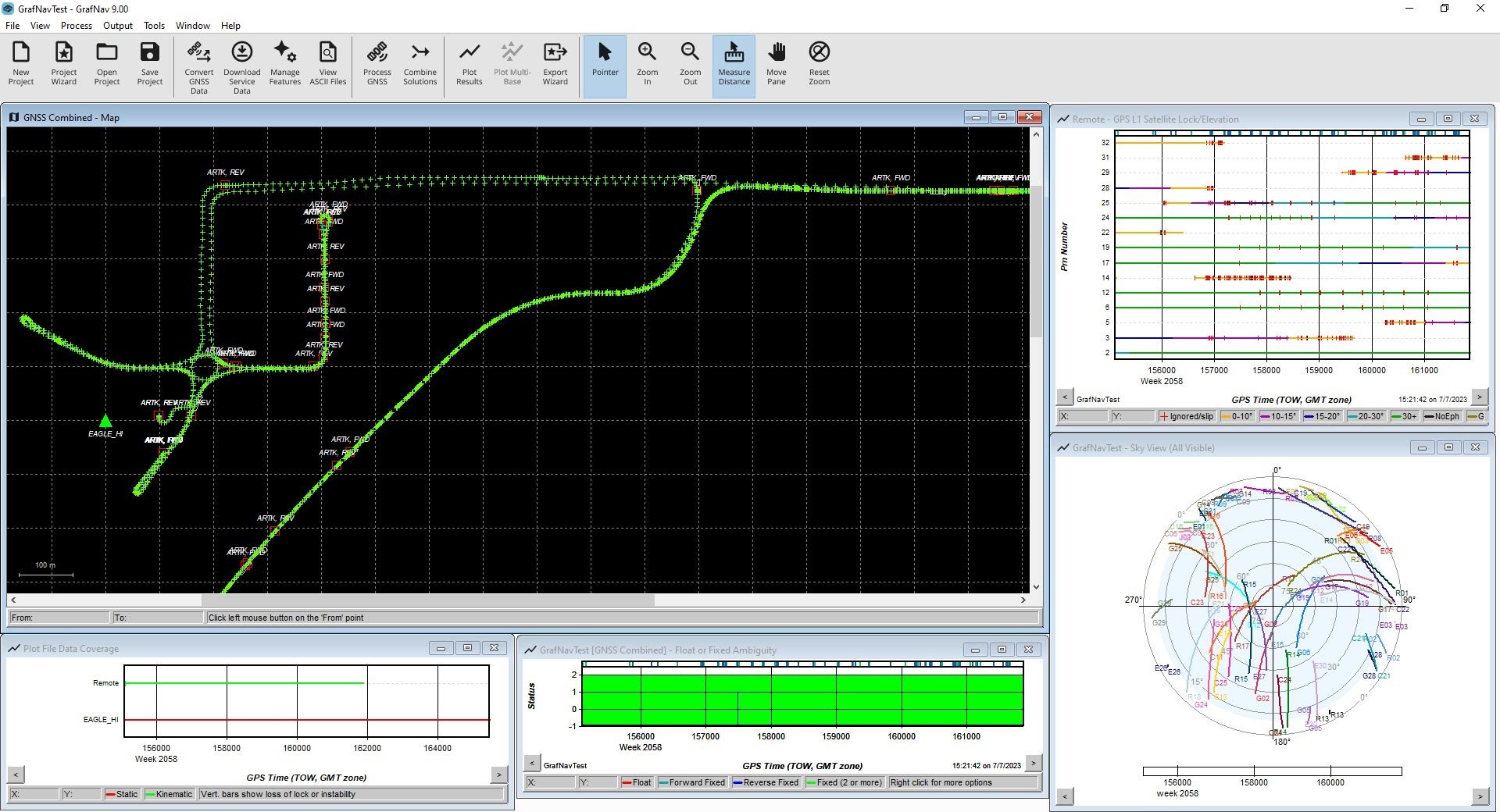
Task: Open the Export Wizard
Action: click(555, 63)
